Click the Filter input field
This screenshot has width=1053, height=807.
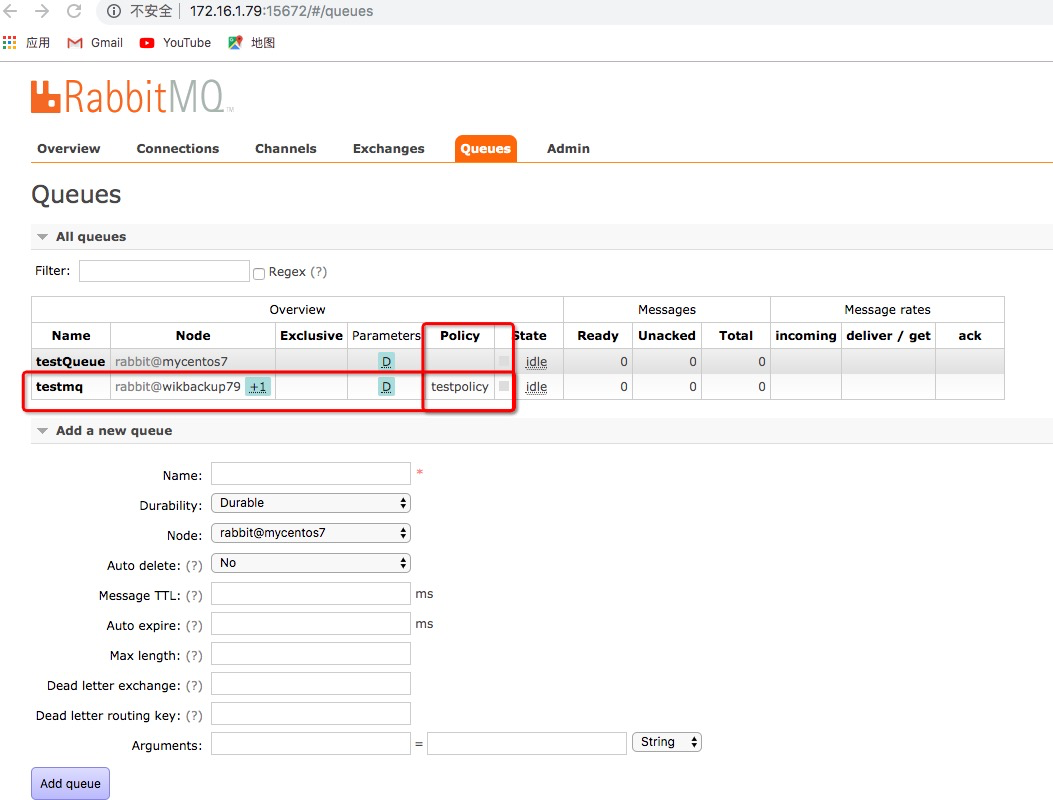pyautogui.click(x=164, y=271)
